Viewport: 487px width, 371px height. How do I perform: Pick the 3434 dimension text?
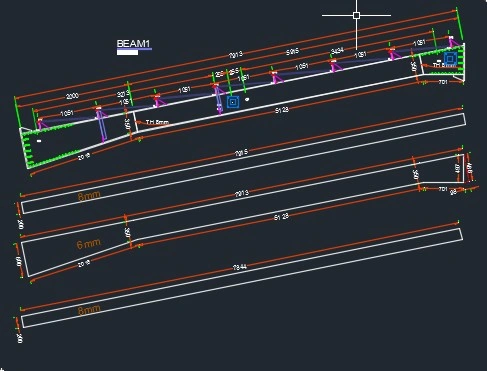337,51
